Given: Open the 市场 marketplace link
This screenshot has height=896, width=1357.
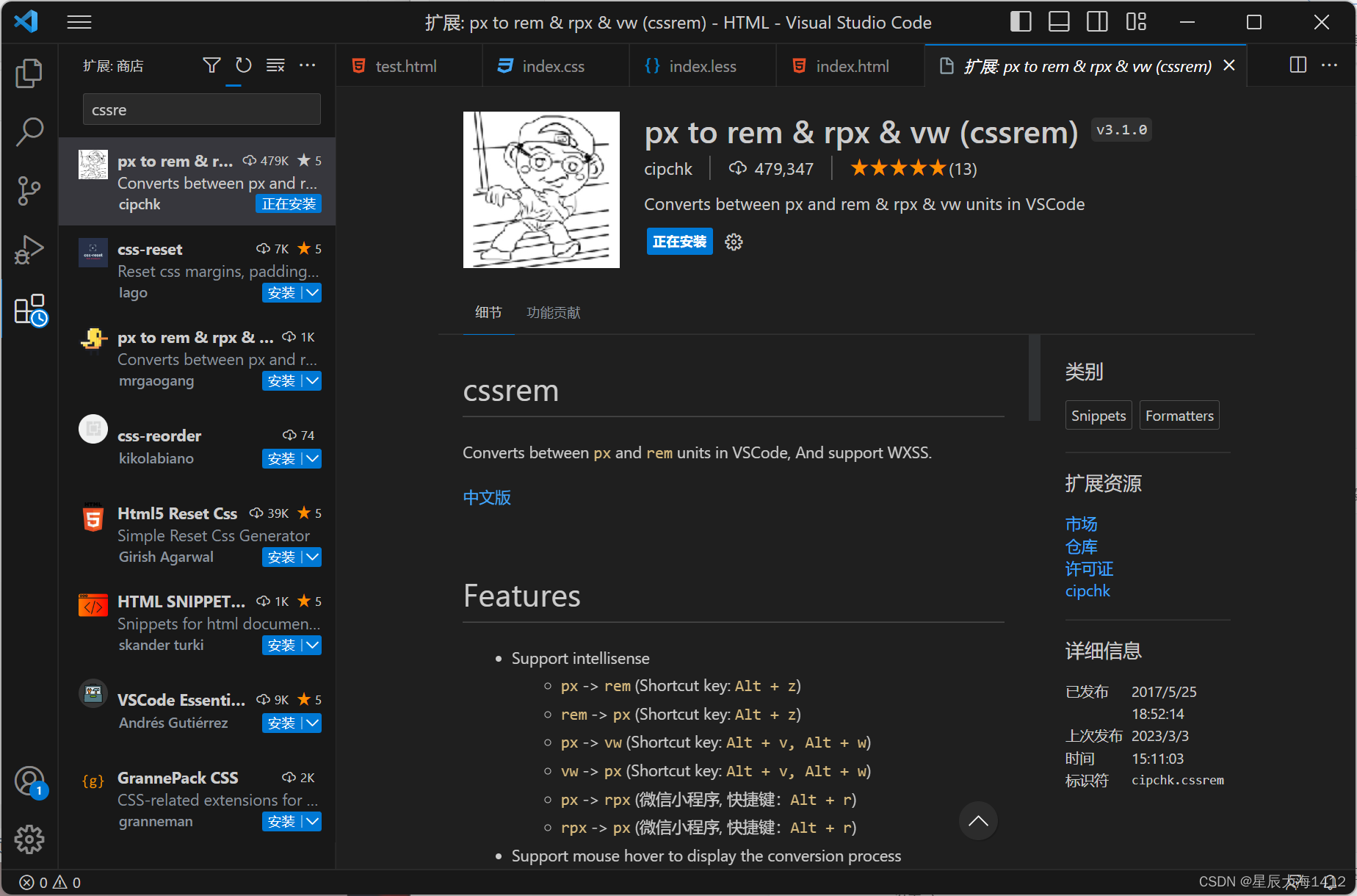Looking at the screenshot, I should point(1081,524).
